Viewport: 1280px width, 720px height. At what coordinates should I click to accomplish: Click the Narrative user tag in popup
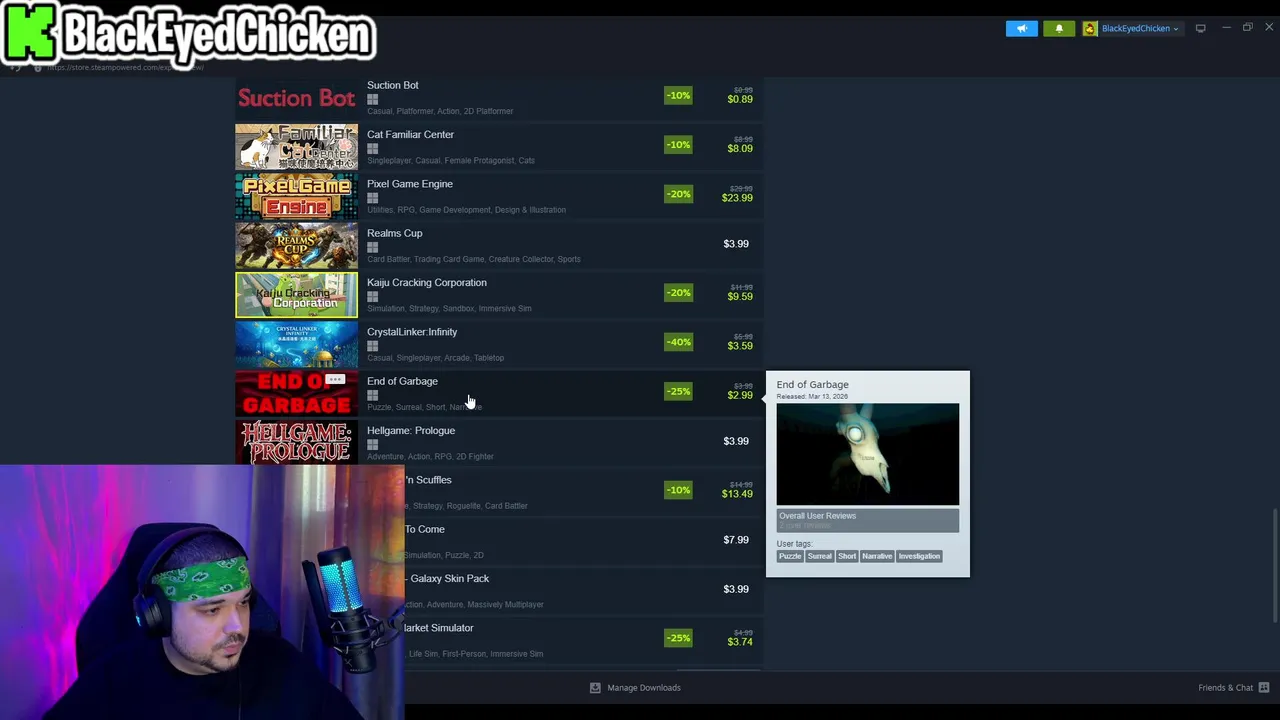point(877,556)
